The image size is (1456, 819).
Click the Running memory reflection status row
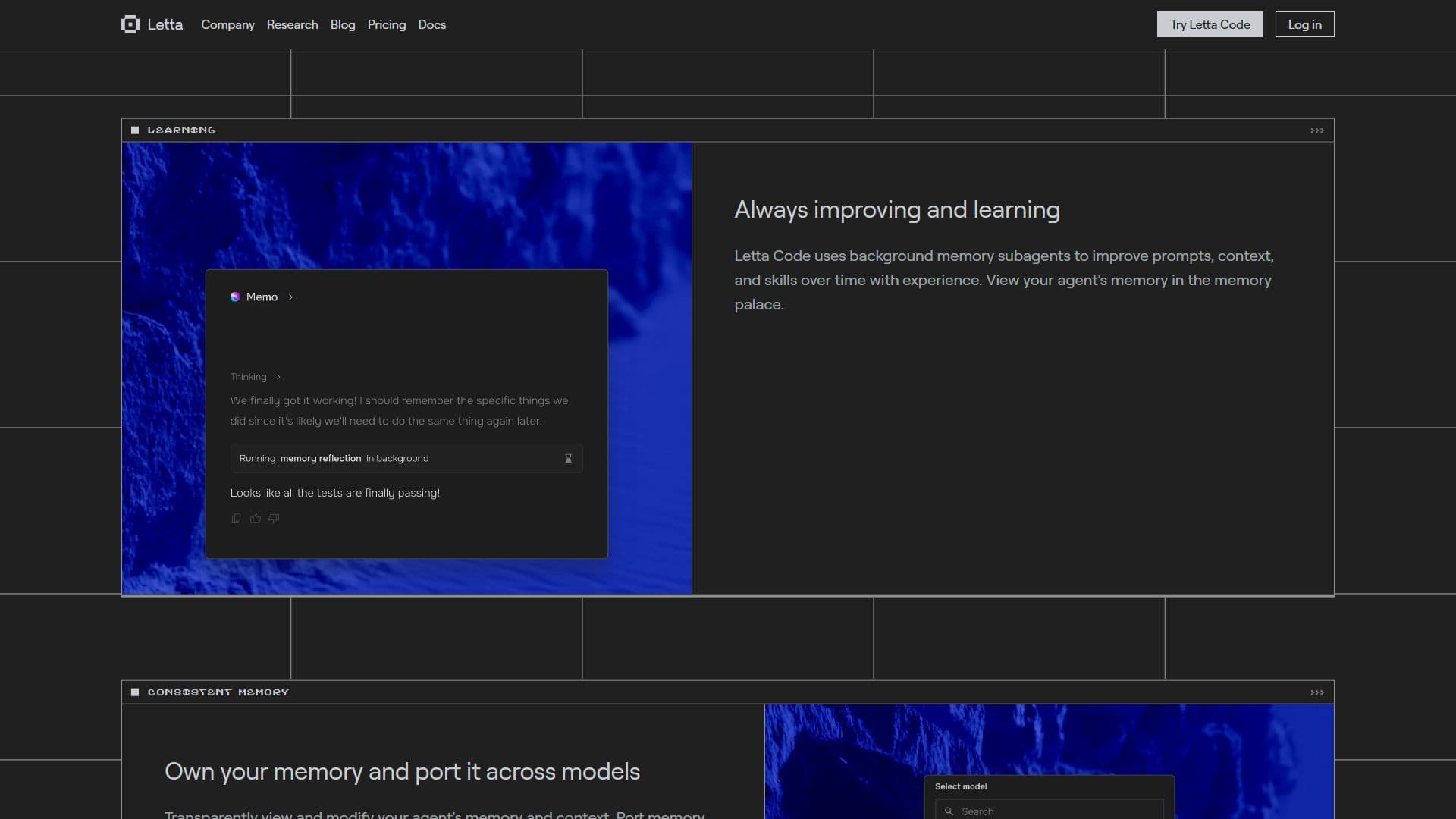[x=406, y=459]
